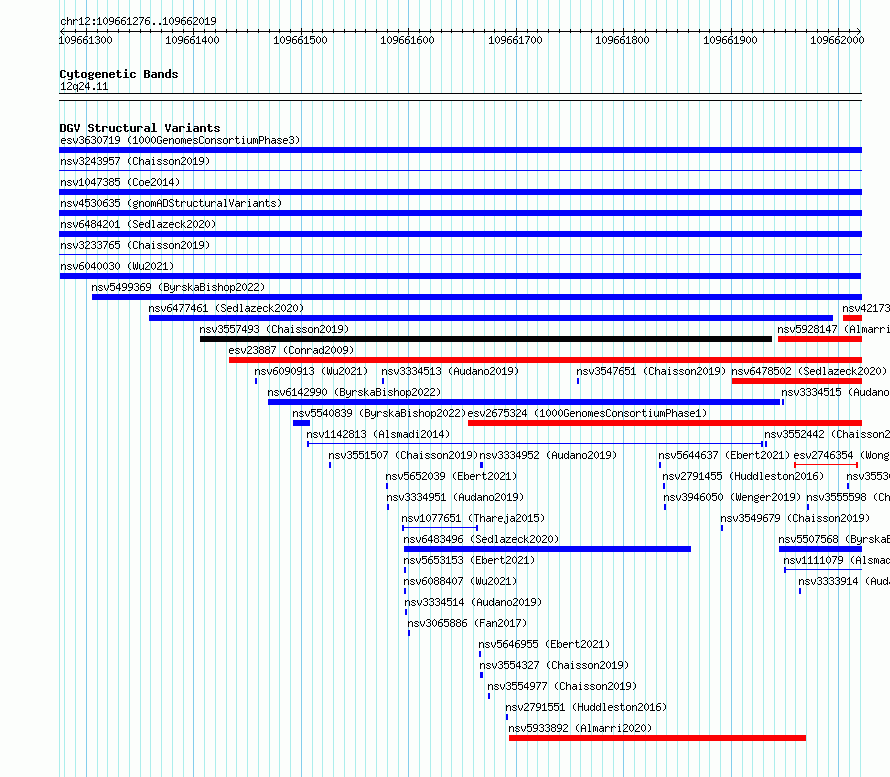Open nsv3554977 (Chaisson2019) variant
Image resolution: width=890 pixels, height=777 pixels.
[562, 686]
